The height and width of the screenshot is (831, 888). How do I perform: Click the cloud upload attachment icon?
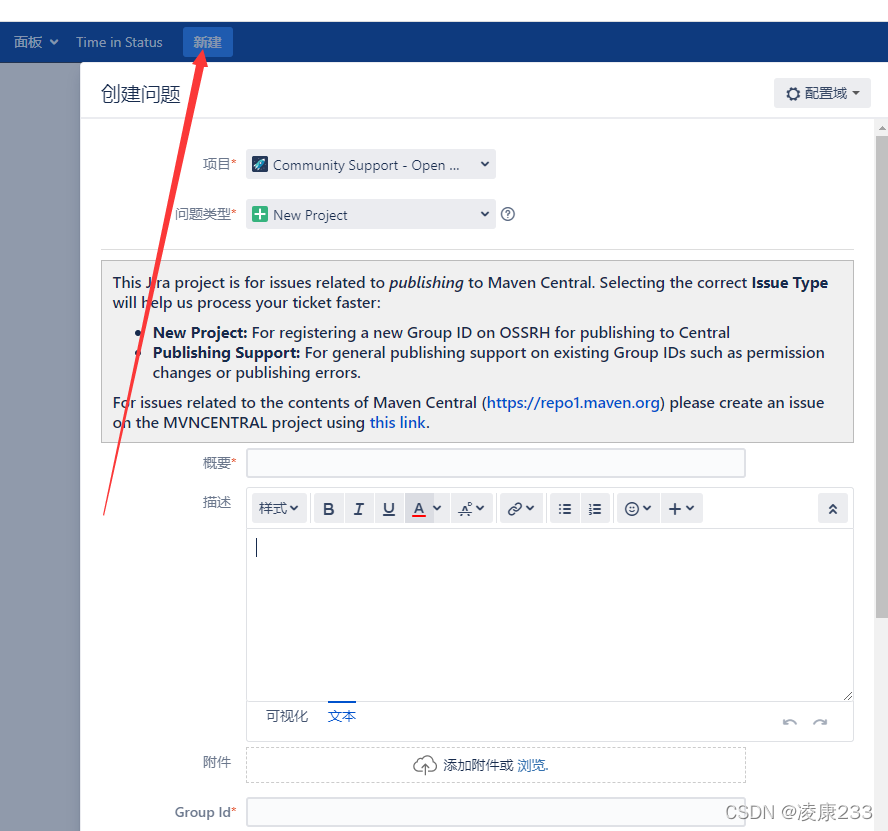(x=425, y=765)
